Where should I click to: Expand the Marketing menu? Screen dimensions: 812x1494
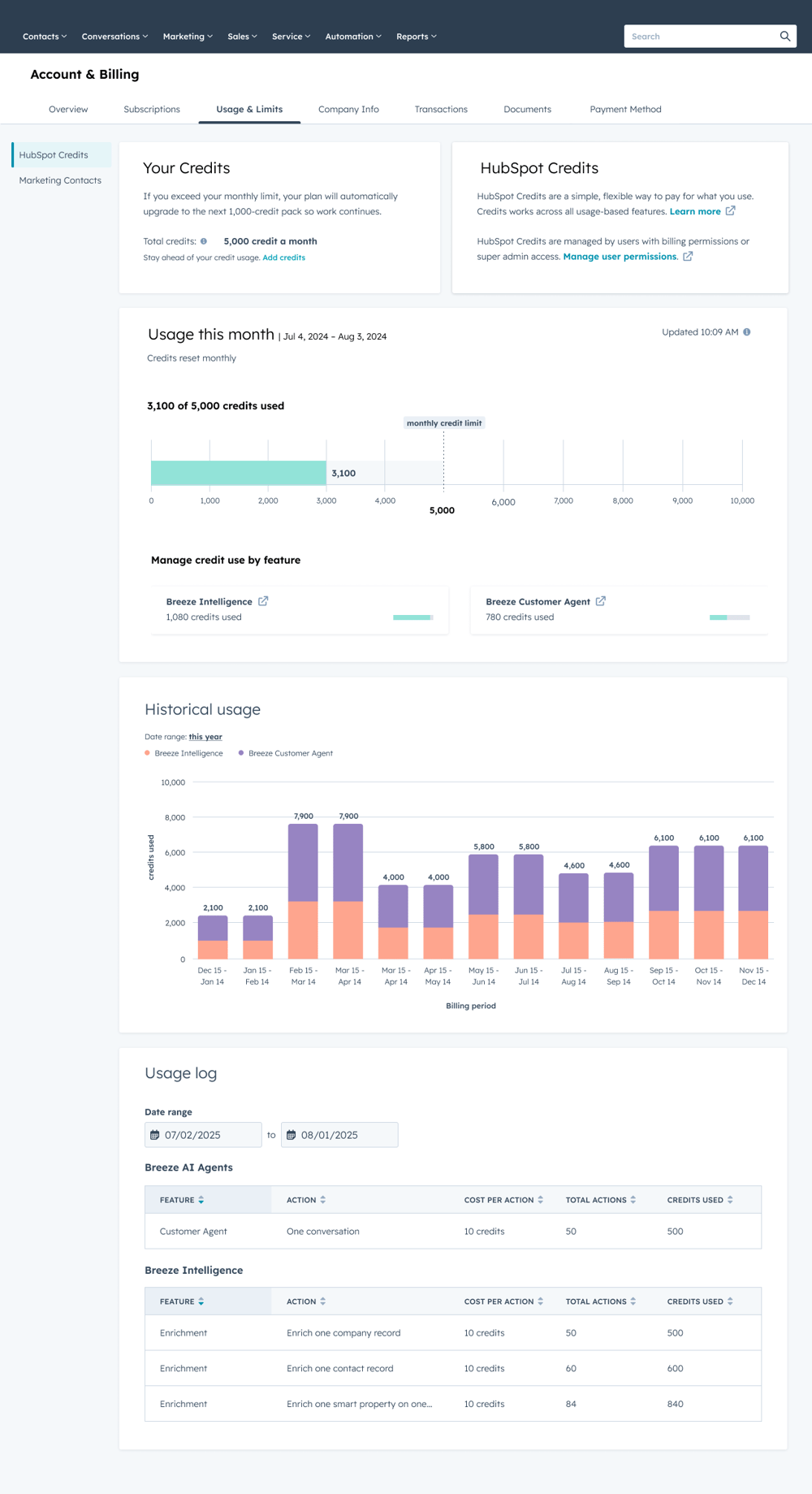click(188, 37)
